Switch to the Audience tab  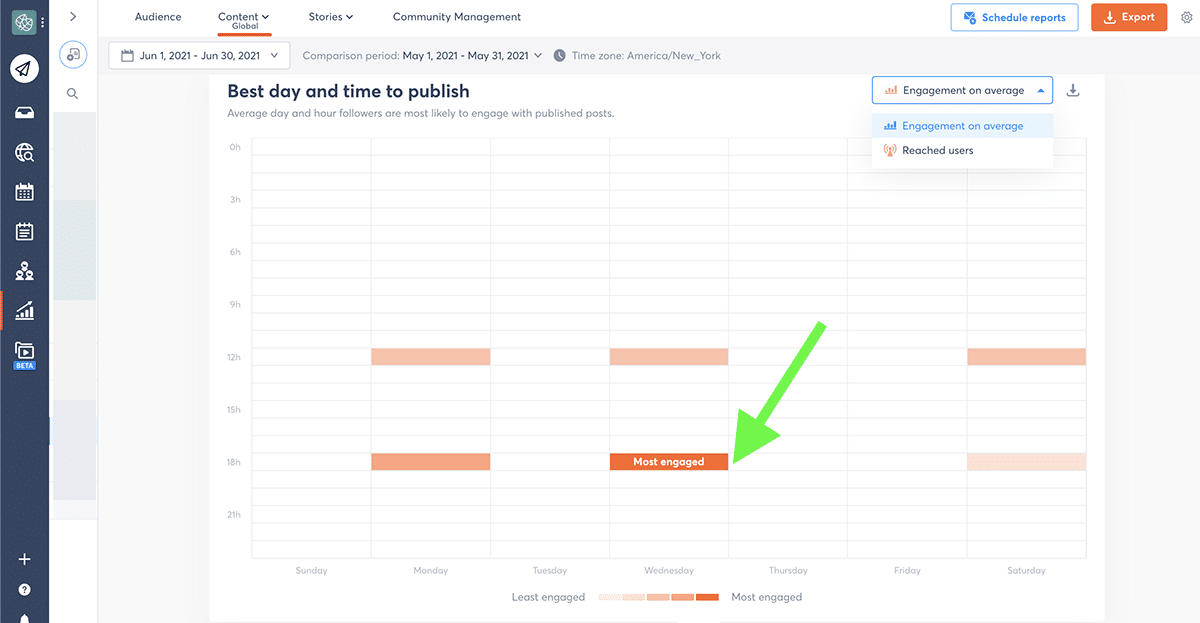click(158, 17)
